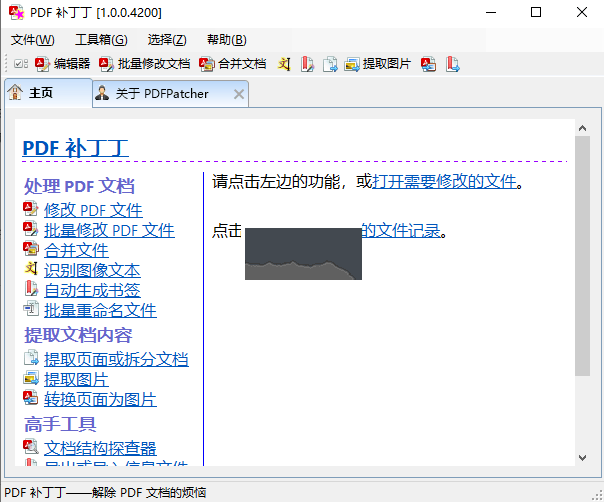Click the icon beside 修改 PDF 文件
The height and width of the screenshot is (502, 604).
[x=31, y=209]
